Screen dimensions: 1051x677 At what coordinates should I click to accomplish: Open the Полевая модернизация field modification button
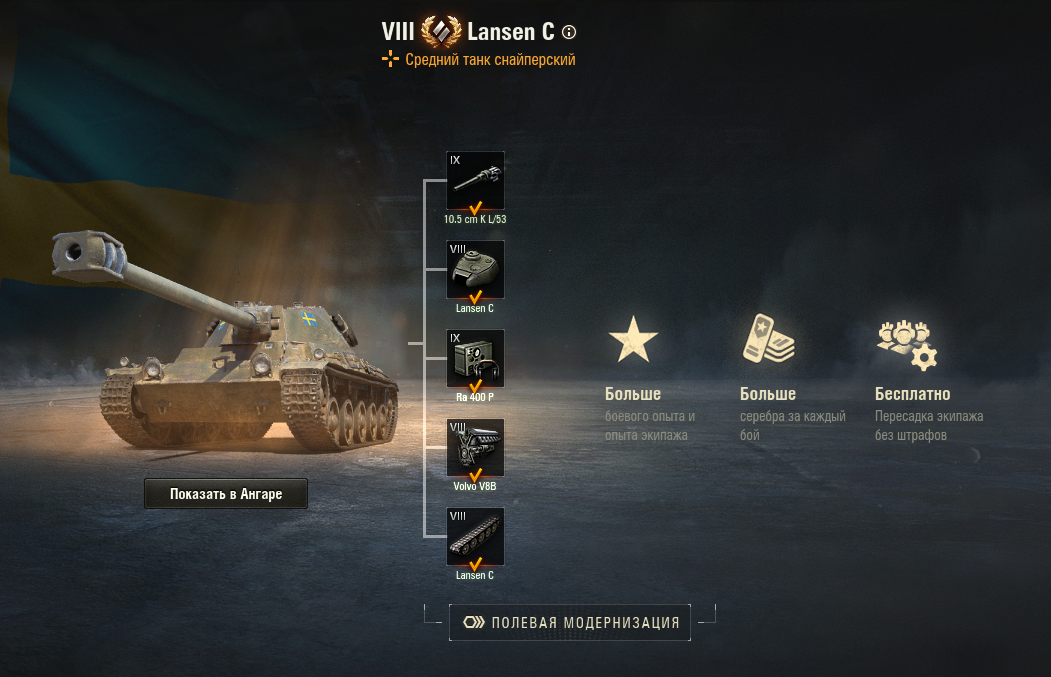pyautogui.click(x=570, y=622)
